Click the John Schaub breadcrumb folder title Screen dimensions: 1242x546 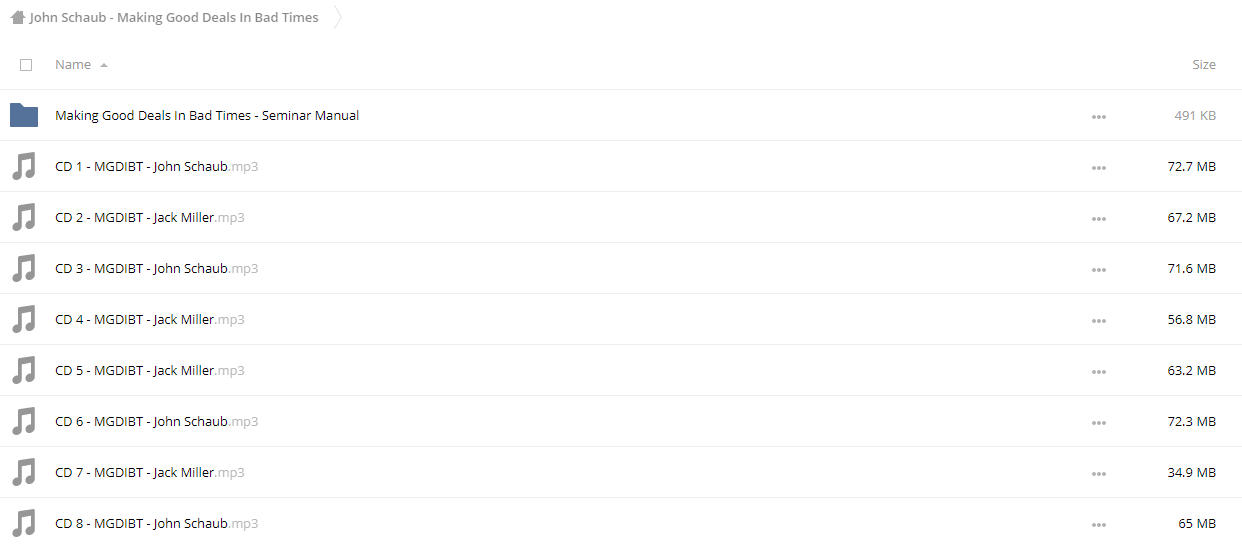click(174, 17)
